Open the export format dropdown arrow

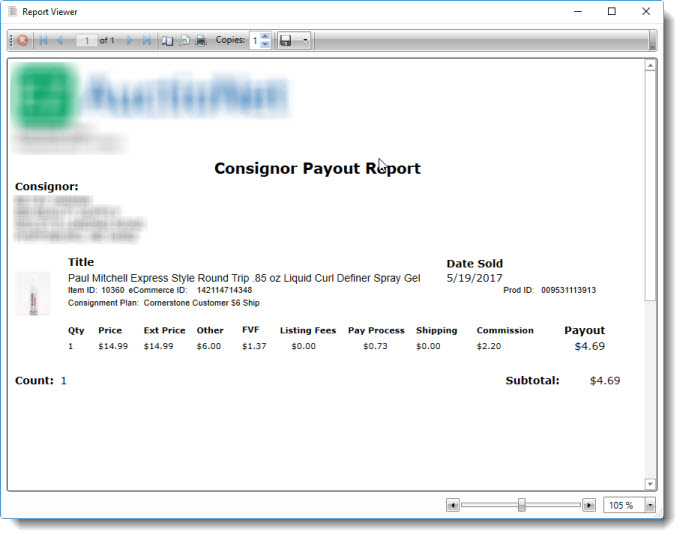click(305, 41)
